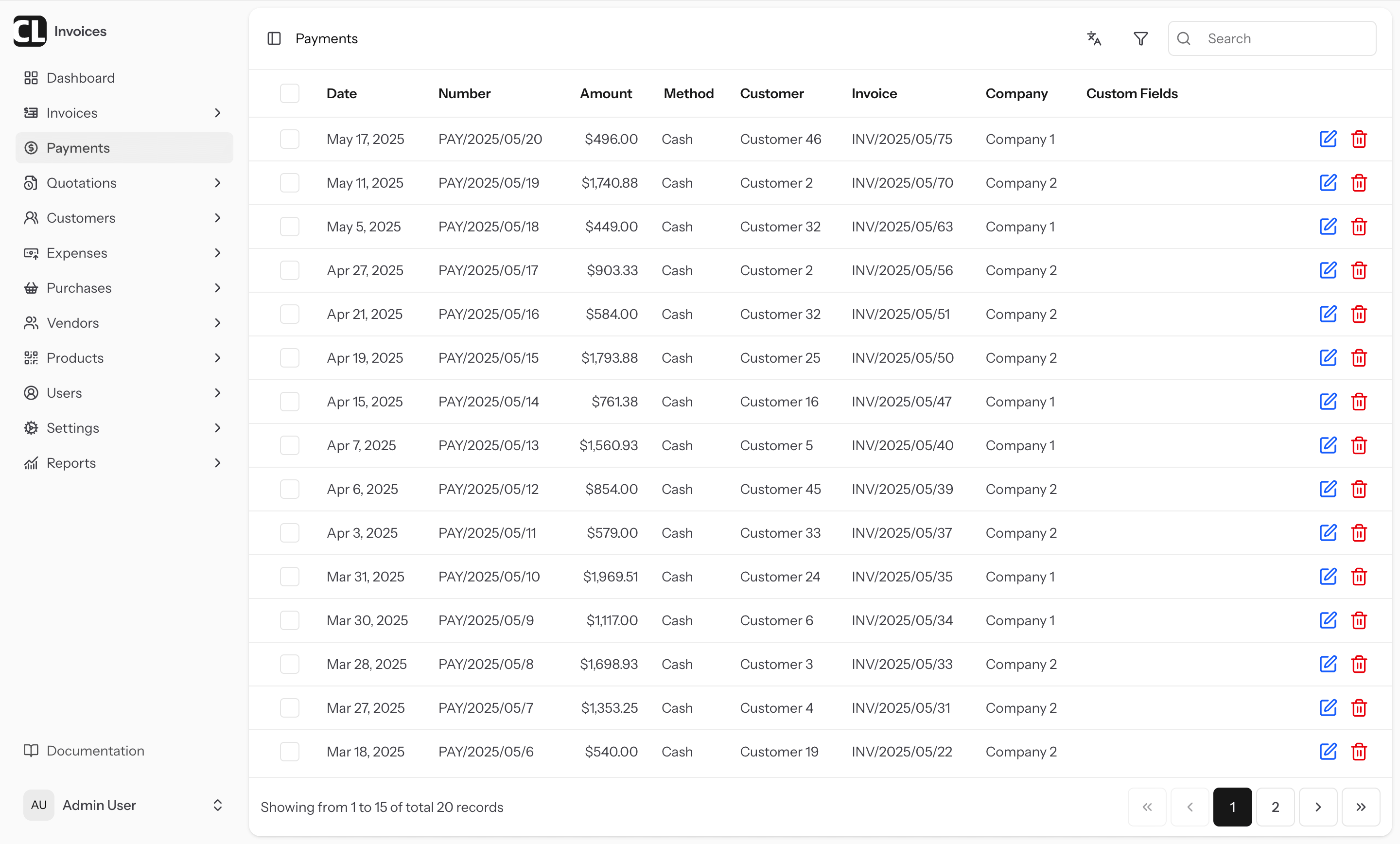Edit payment PAY/2025/05/17
Viewport: 1400px width, 844px height.
pyautogui.click(x=1328, y=270)
